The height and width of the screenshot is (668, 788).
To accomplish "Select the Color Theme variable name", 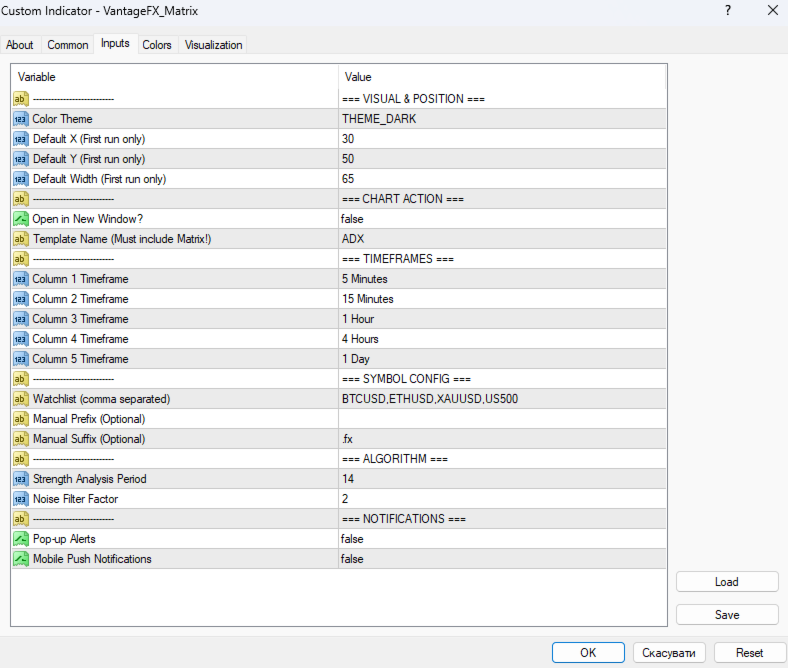I will pos(62,119).
